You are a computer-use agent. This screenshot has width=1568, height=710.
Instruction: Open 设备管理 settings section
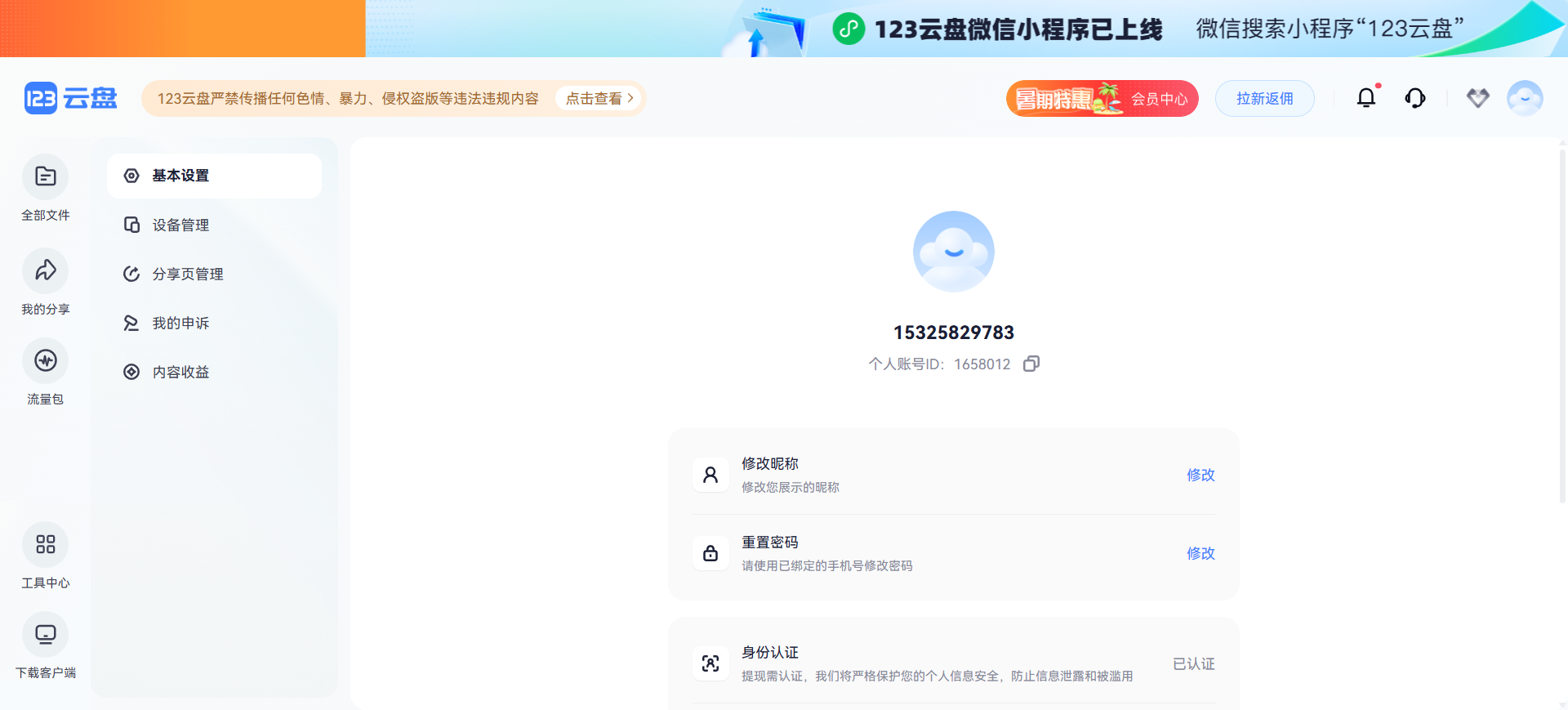(x=214, y=225)
